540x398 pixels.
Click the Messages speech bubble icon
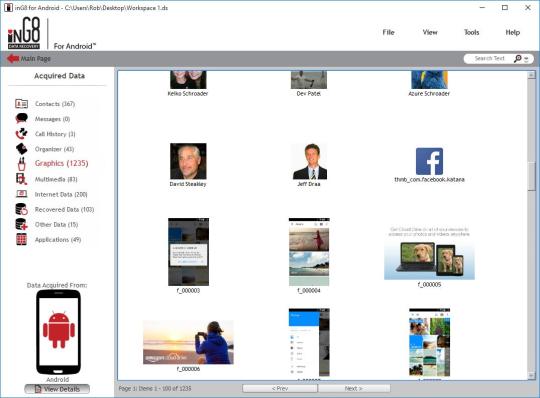[21, 118]
